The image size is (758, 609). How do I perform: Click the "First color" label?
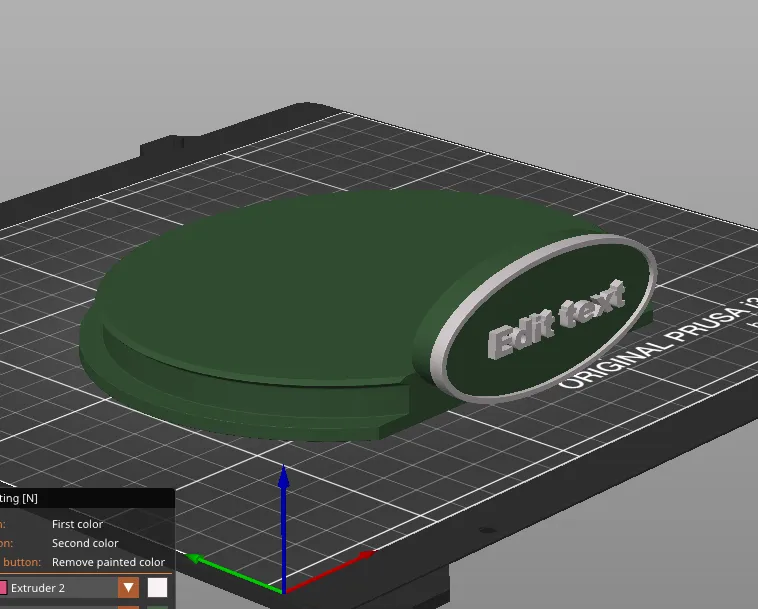[77, 524]
